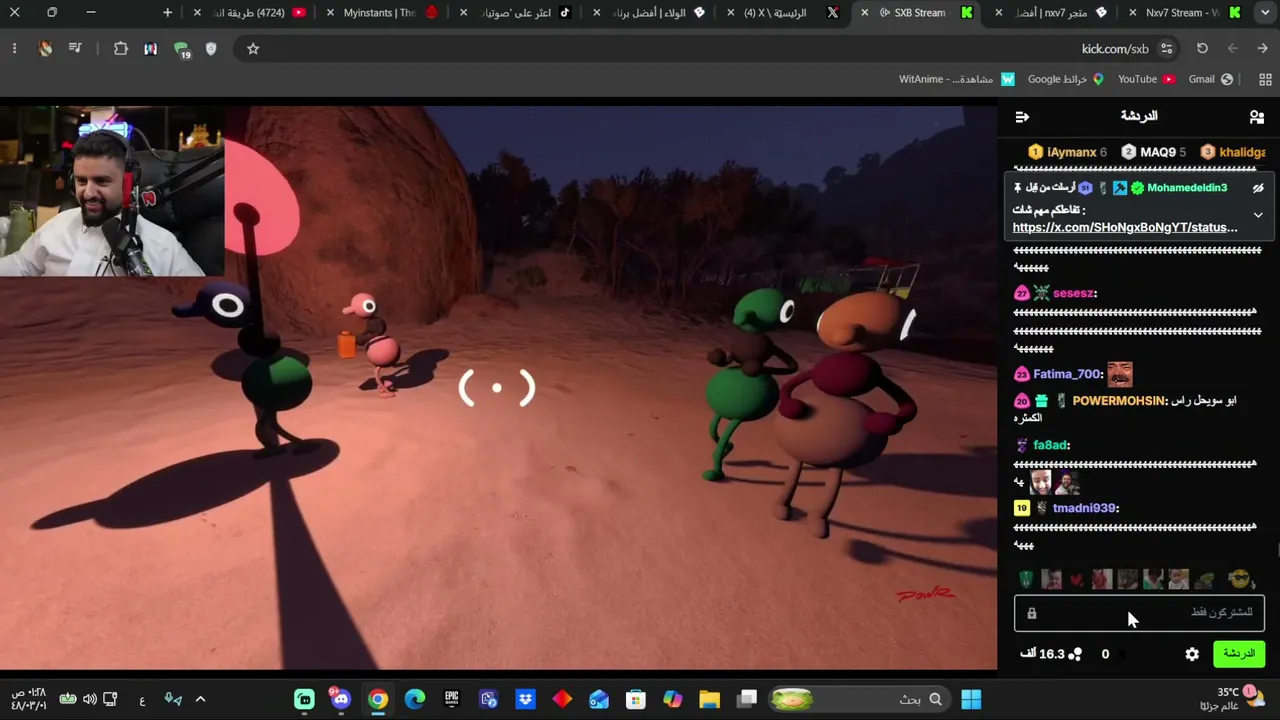Viewport: 1280px width, 720px height.
Task: Go forward one page
Action: tap(1232, 49)
